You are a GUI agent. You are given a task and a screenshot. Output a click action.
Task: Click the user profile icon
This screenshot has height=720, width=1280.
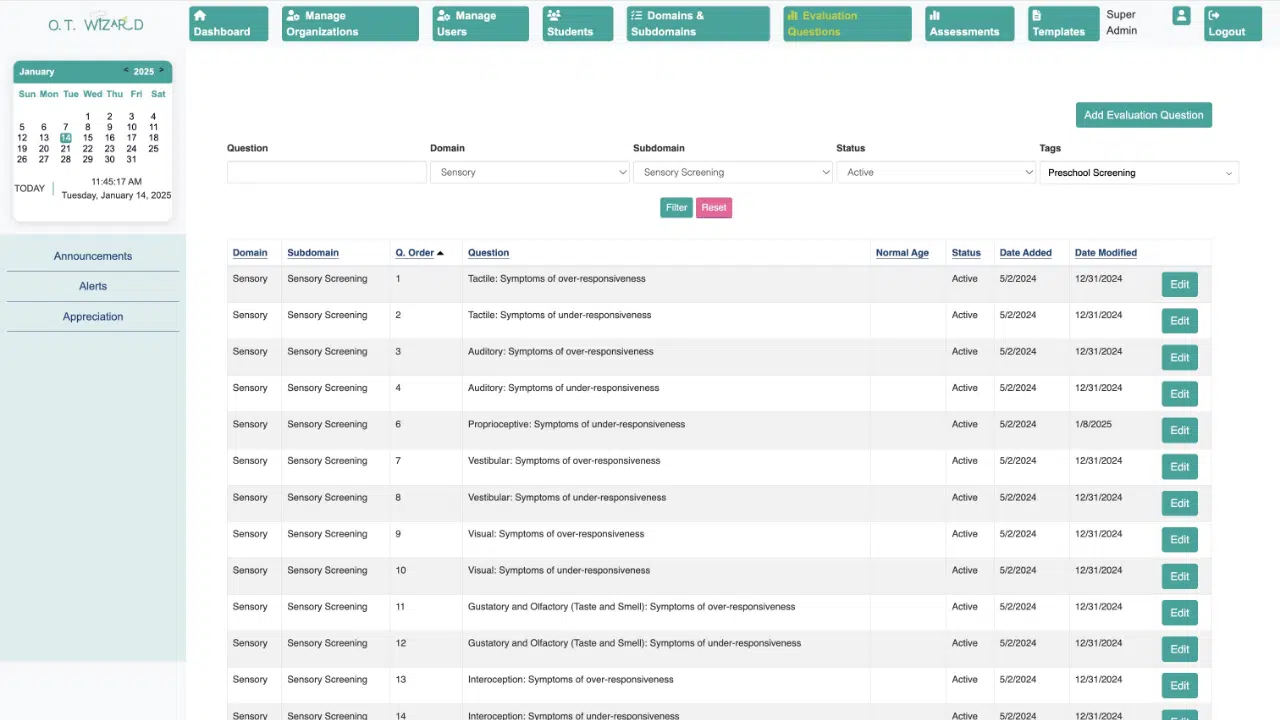click(x=1181, y=17)
